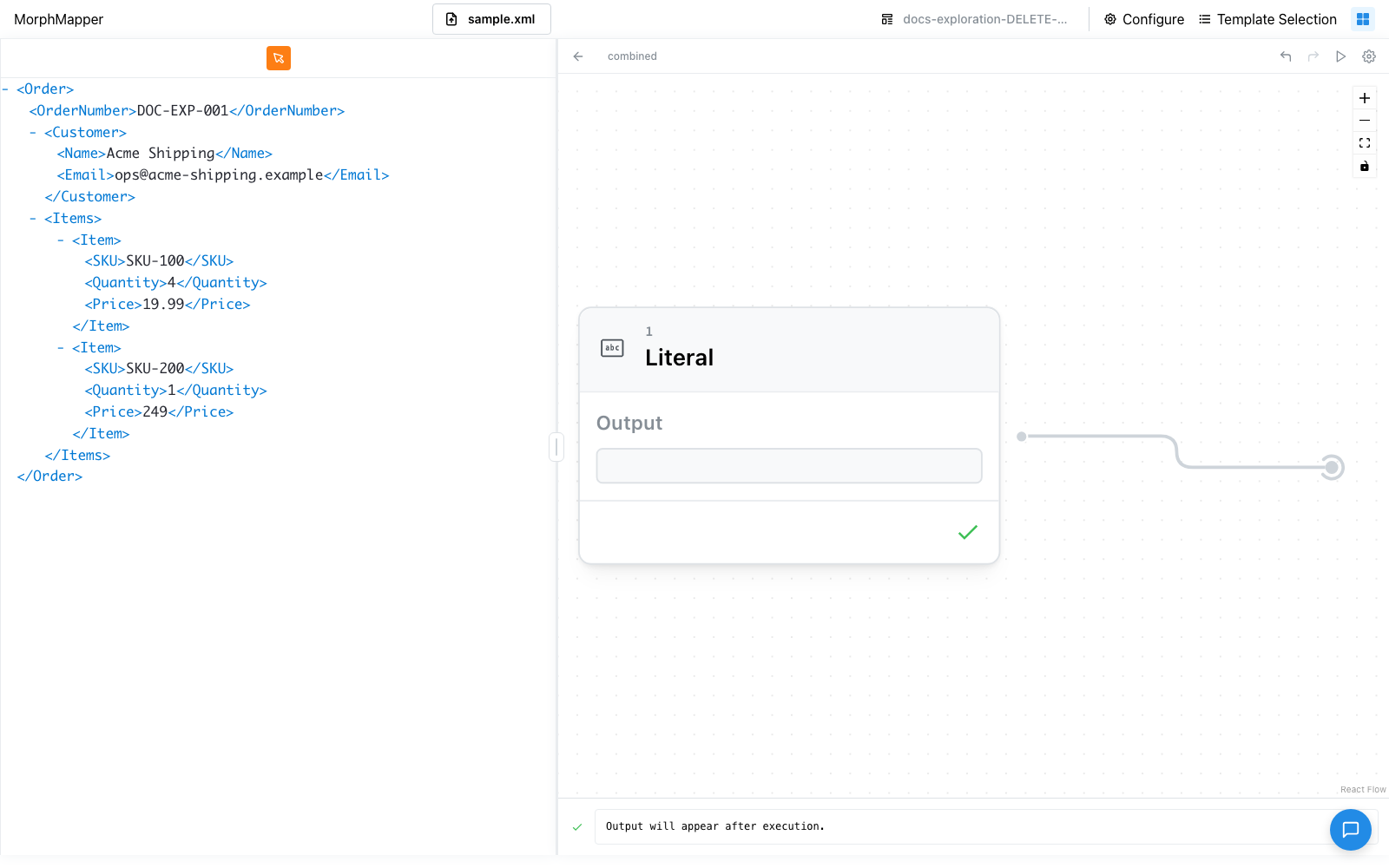This screenshot has width=1389, height=868.
Task: Run the flow with the play icon
Action: (x=1341, y=56)
